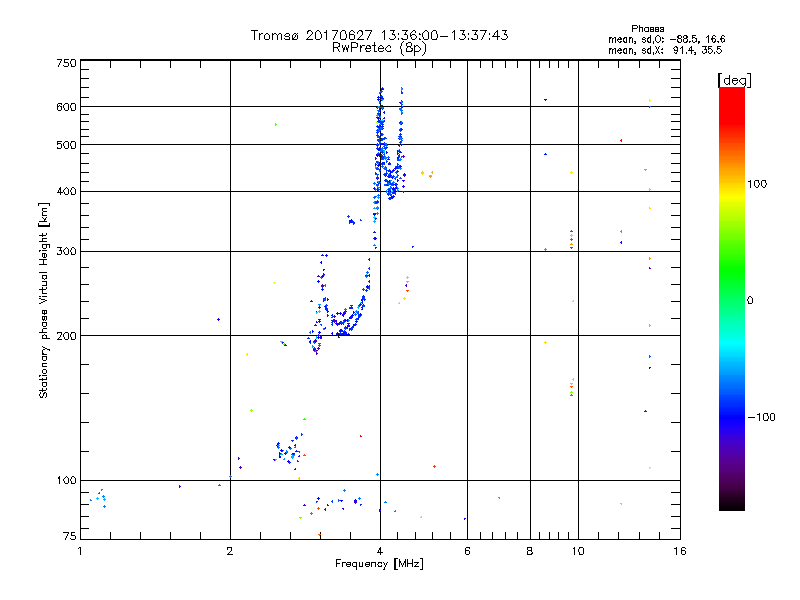Click the y-axis tick label '200'
The image size is (800, 600).
click(x=66, y=336)
